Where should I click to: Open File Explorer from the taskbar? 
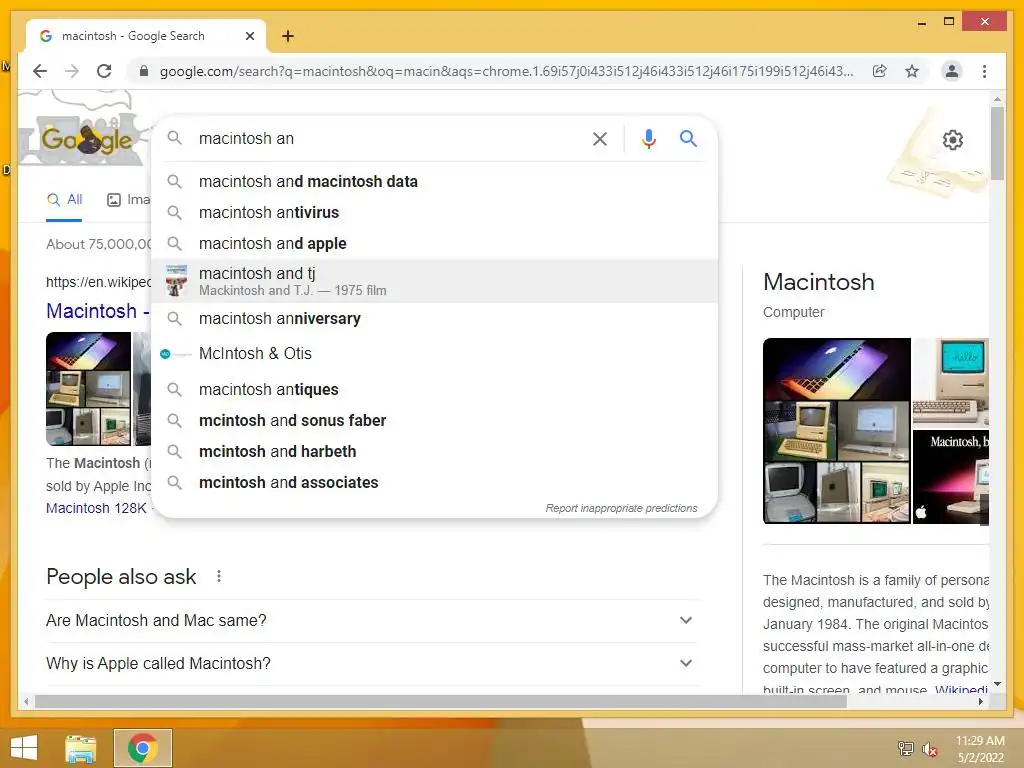pos(81,749)
